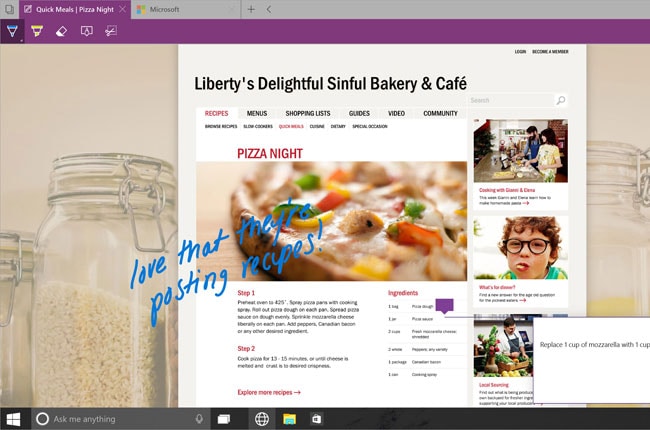Viewport: 650px width, 430px height.
Task: Click the website search input field
Action: (510, 100)
